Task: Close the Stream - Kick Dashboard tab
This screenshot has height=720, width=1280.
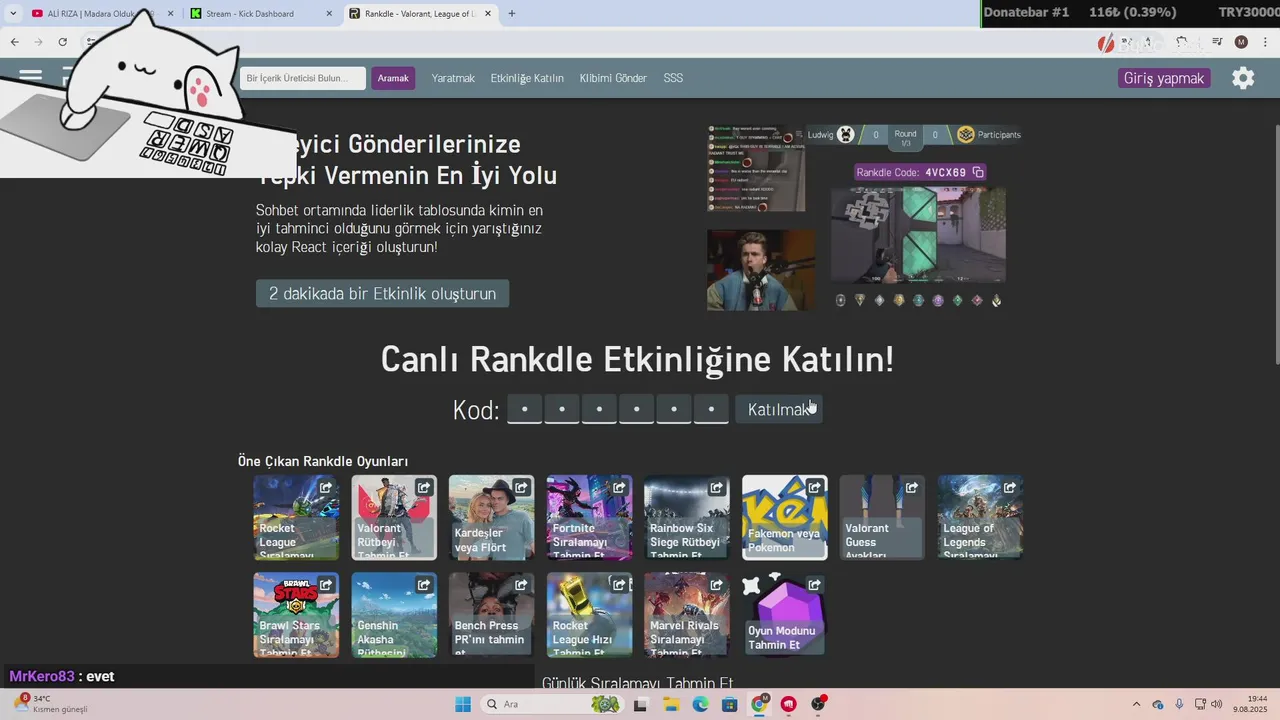Action: click(330, 14)
